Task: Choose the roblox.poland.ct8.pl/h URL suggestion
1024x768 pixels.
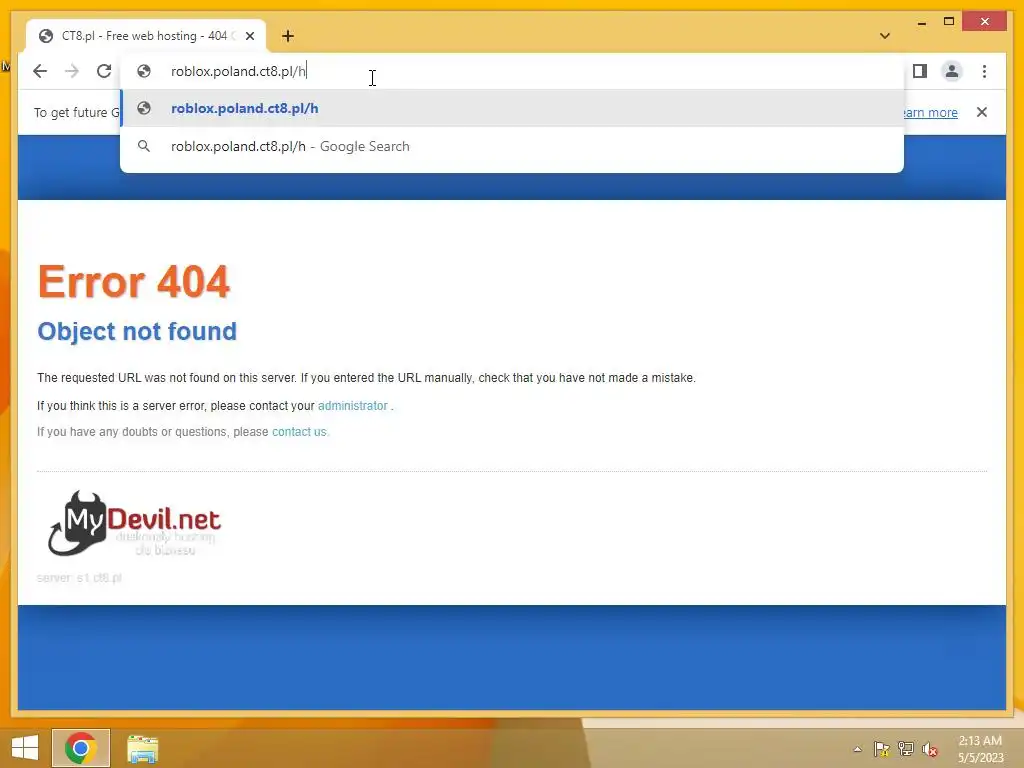Action: point(512,108)
